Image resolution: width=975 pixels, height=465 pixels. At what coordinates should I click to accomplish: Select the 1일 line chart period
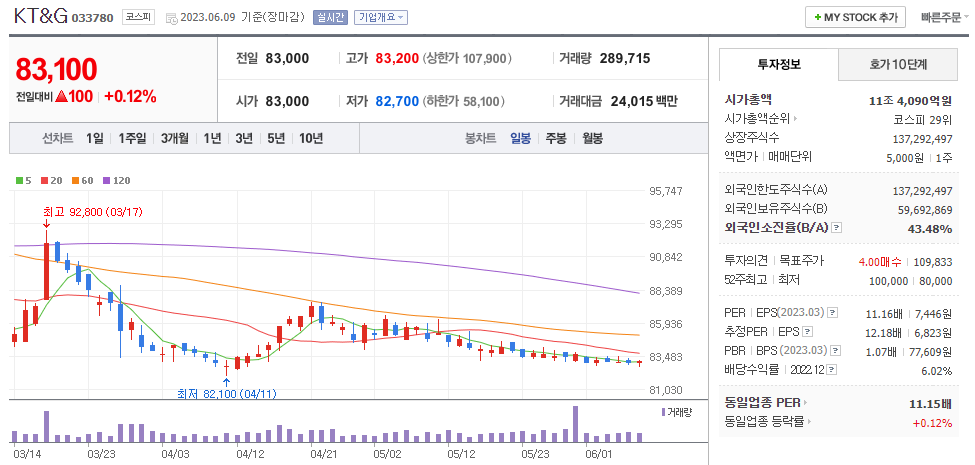95,138
